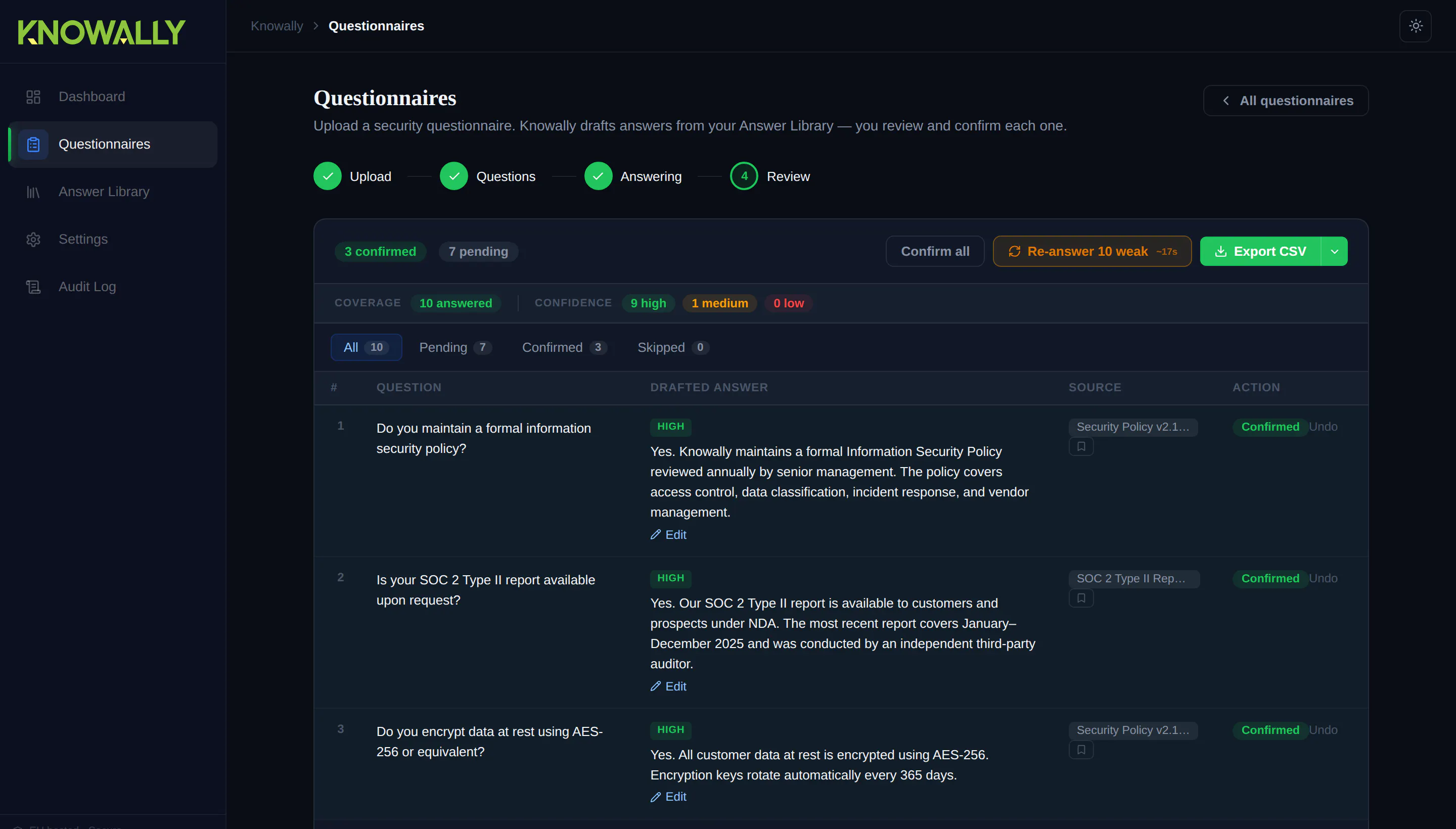
Task: Expand the Export CSV dropdown arrow
Action: [1334, 252]
